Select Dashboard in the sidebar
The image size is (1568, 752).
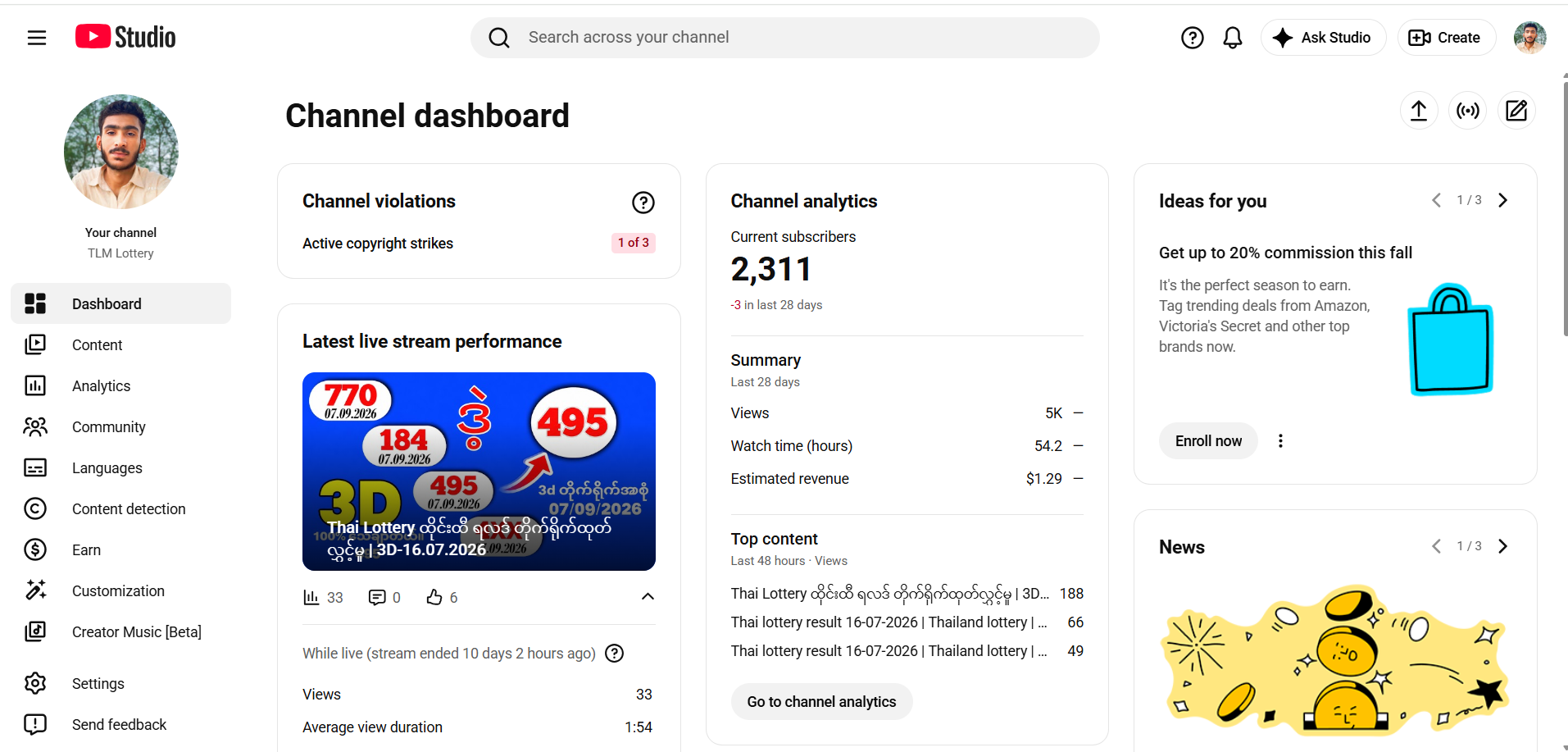[x=121, y=304]
